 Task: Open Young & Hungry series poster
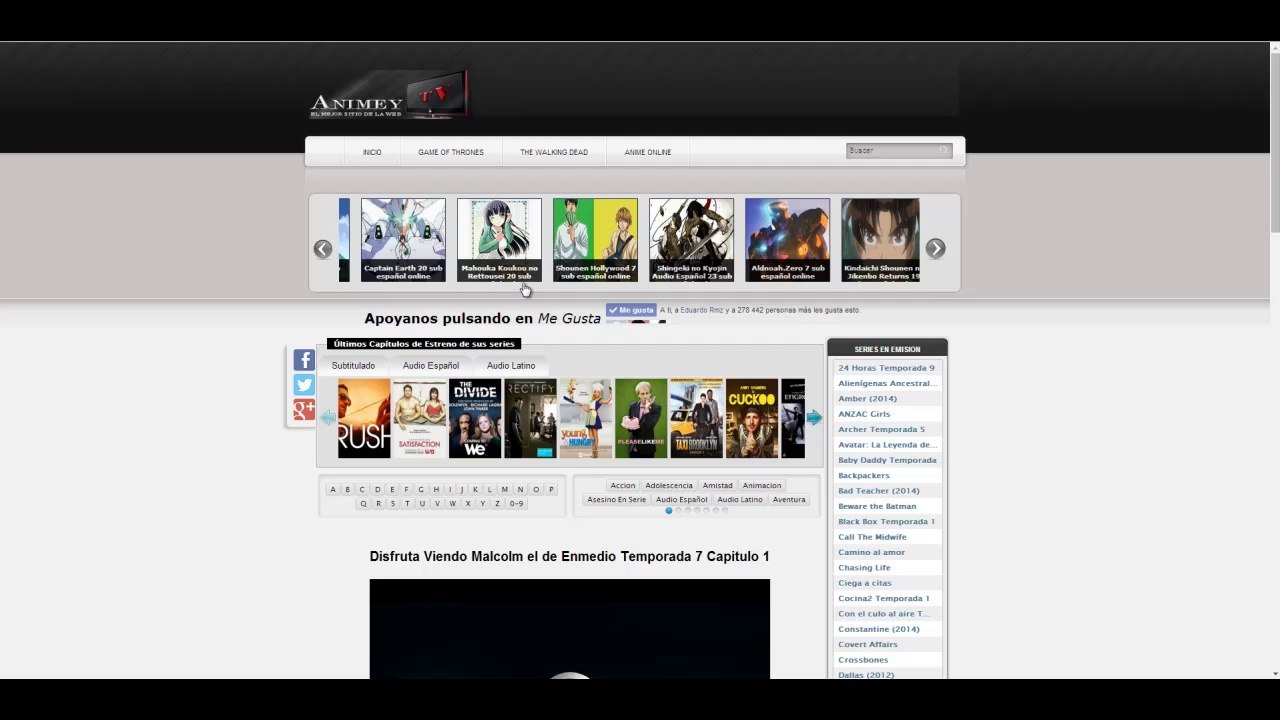coord(585,418)
